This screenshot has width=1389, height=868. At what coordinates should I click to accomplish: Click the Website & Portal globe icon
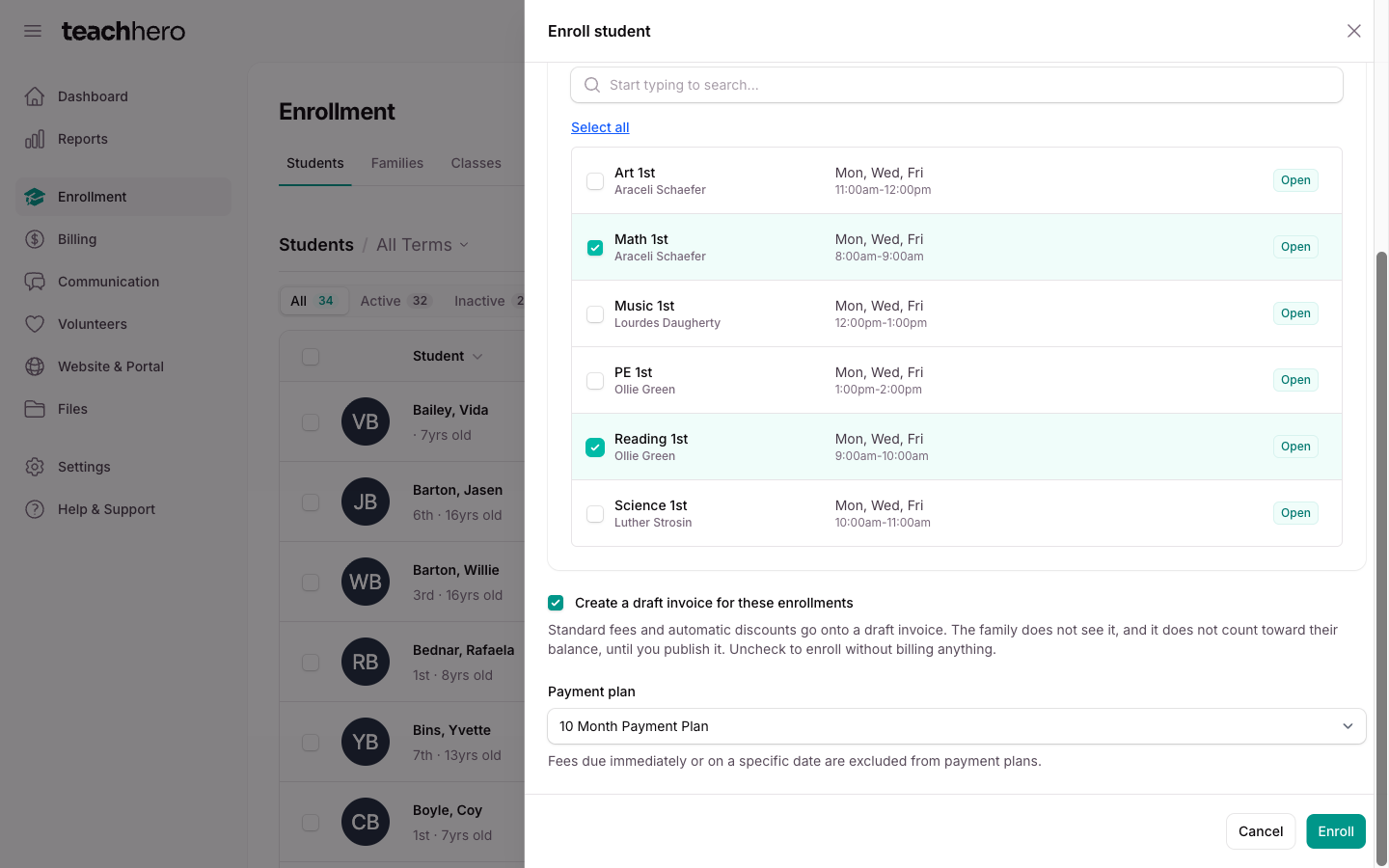tap(35, 366)
